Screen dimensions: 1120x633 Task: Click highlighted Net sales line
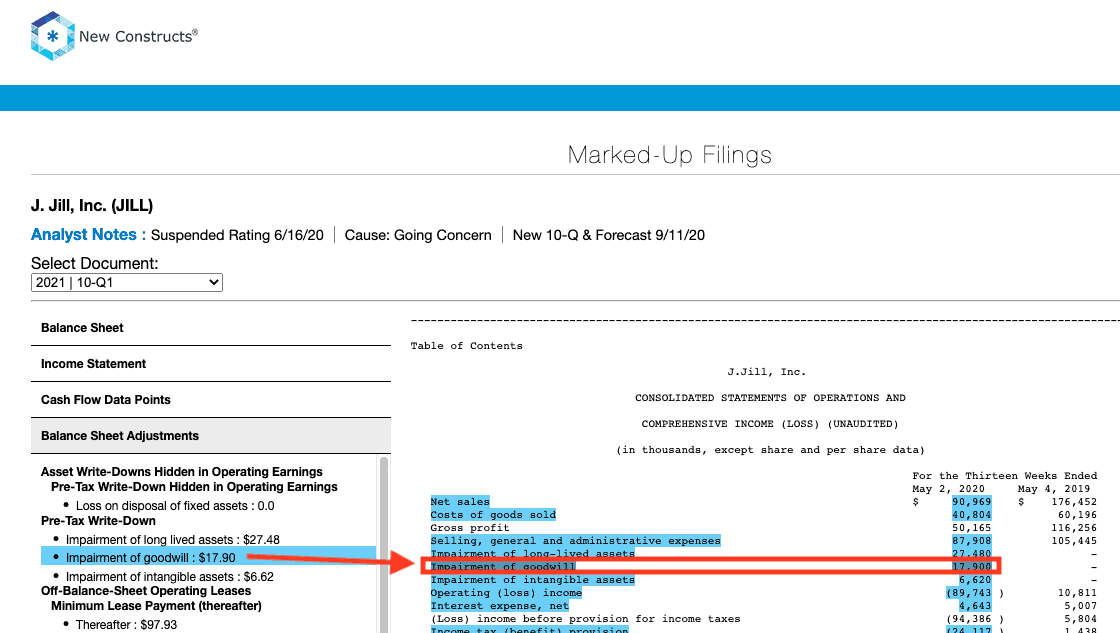tap(460, 502)
